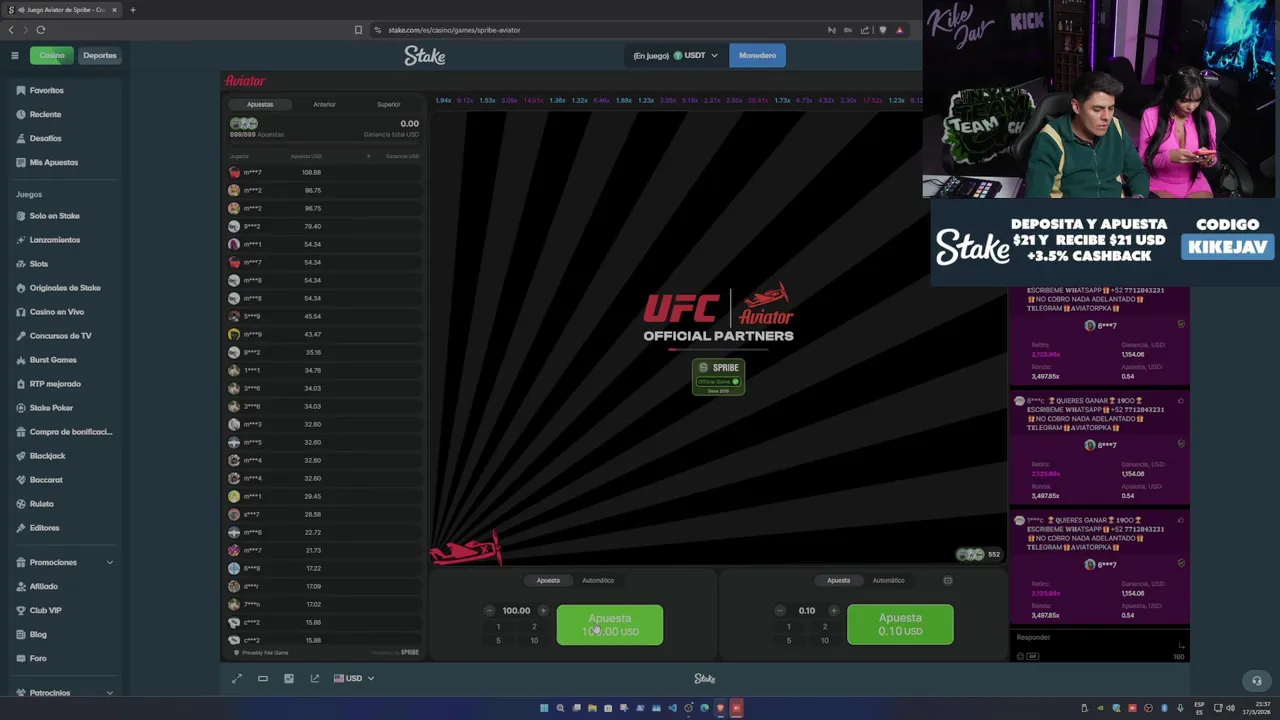
Task: Click the Ruleta icon in sidebar
Action: coord(21,504)
